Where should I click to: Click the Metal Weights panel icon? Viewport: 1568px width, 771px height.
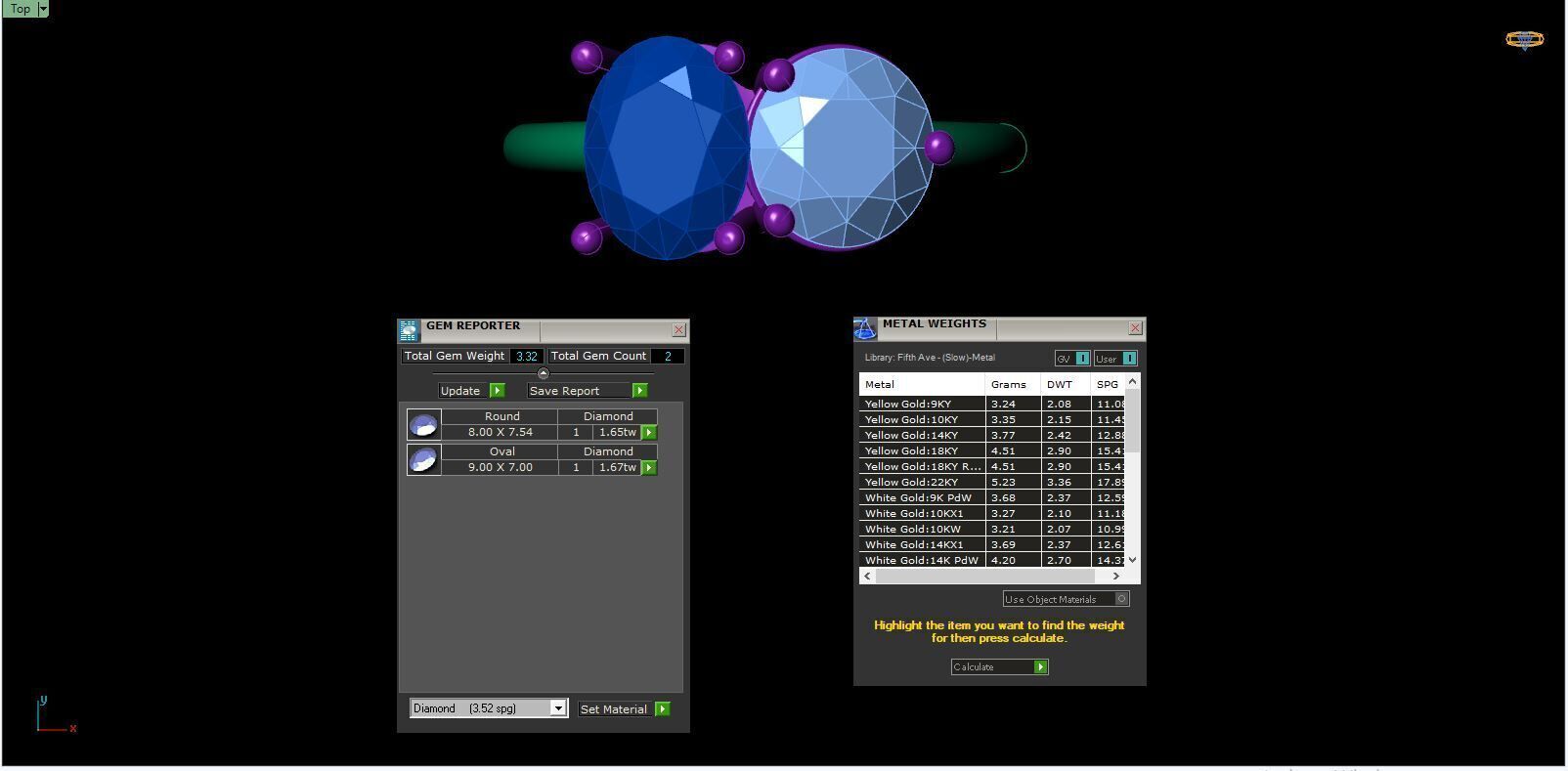coord(865,328)
